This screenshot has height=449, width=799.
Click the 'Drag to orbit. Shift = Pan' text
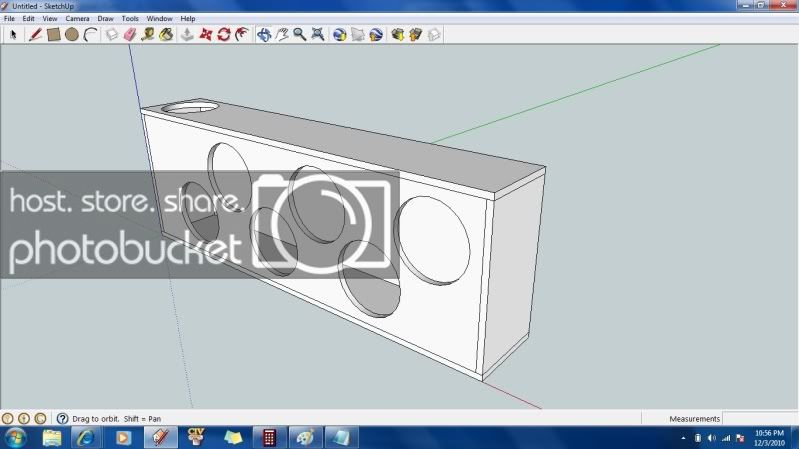(x=117, y=419)
